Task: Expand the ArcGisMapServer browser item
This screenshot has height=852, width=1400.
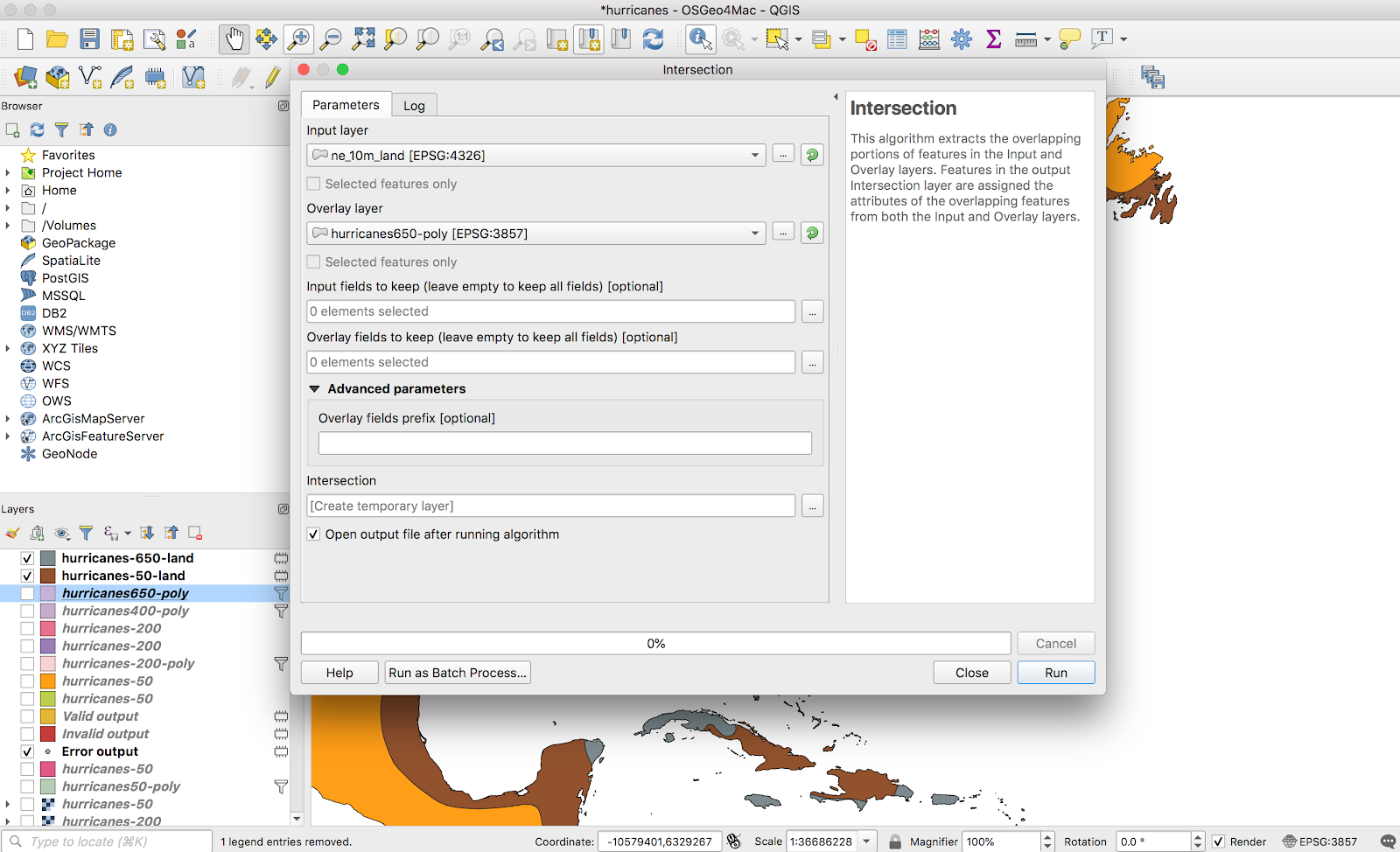Action: pyautogui.click(x=8, y=419)
